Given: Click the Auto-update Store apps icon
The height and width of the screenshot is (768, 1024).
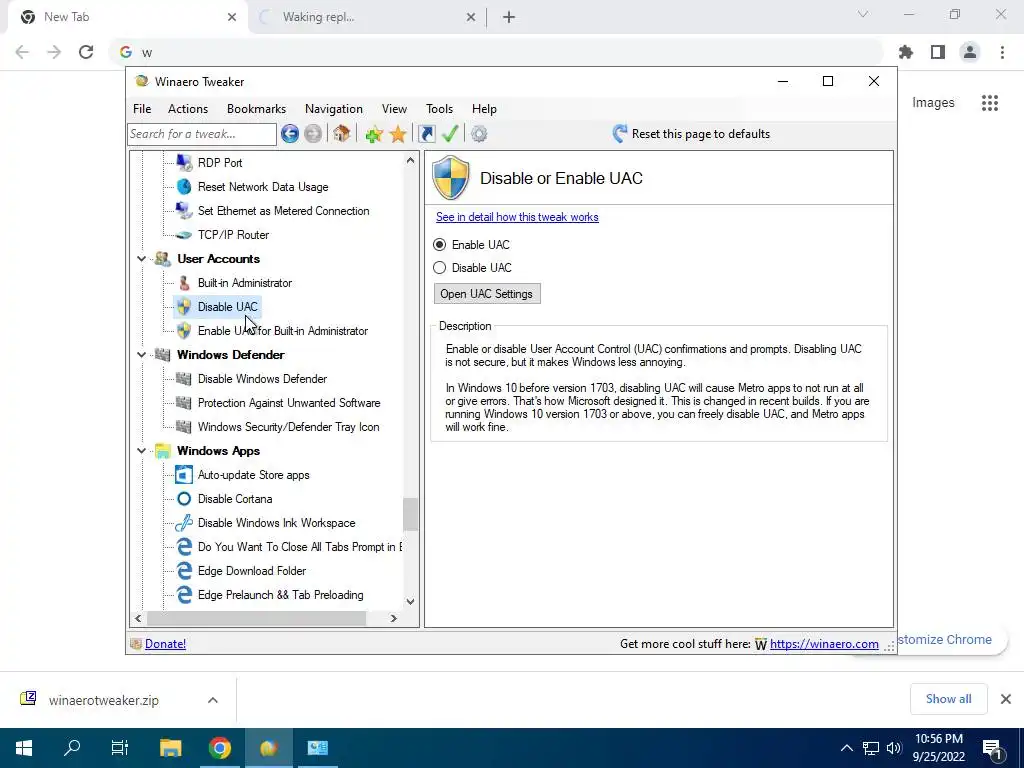Looking at the screenshot, I should click(x=184, y=475).
